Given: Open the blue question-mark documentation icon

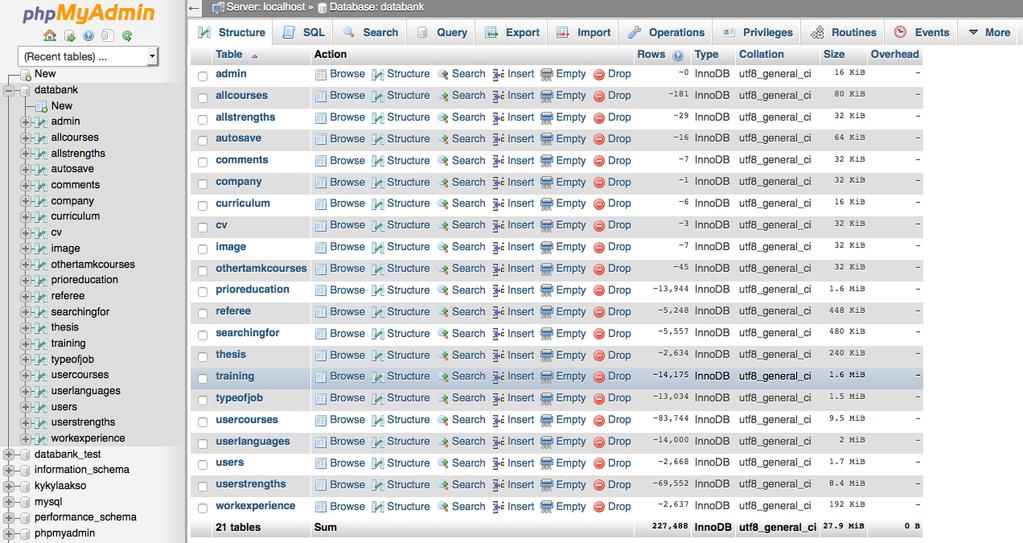Looking at the screenshot, I should [89, 36].
